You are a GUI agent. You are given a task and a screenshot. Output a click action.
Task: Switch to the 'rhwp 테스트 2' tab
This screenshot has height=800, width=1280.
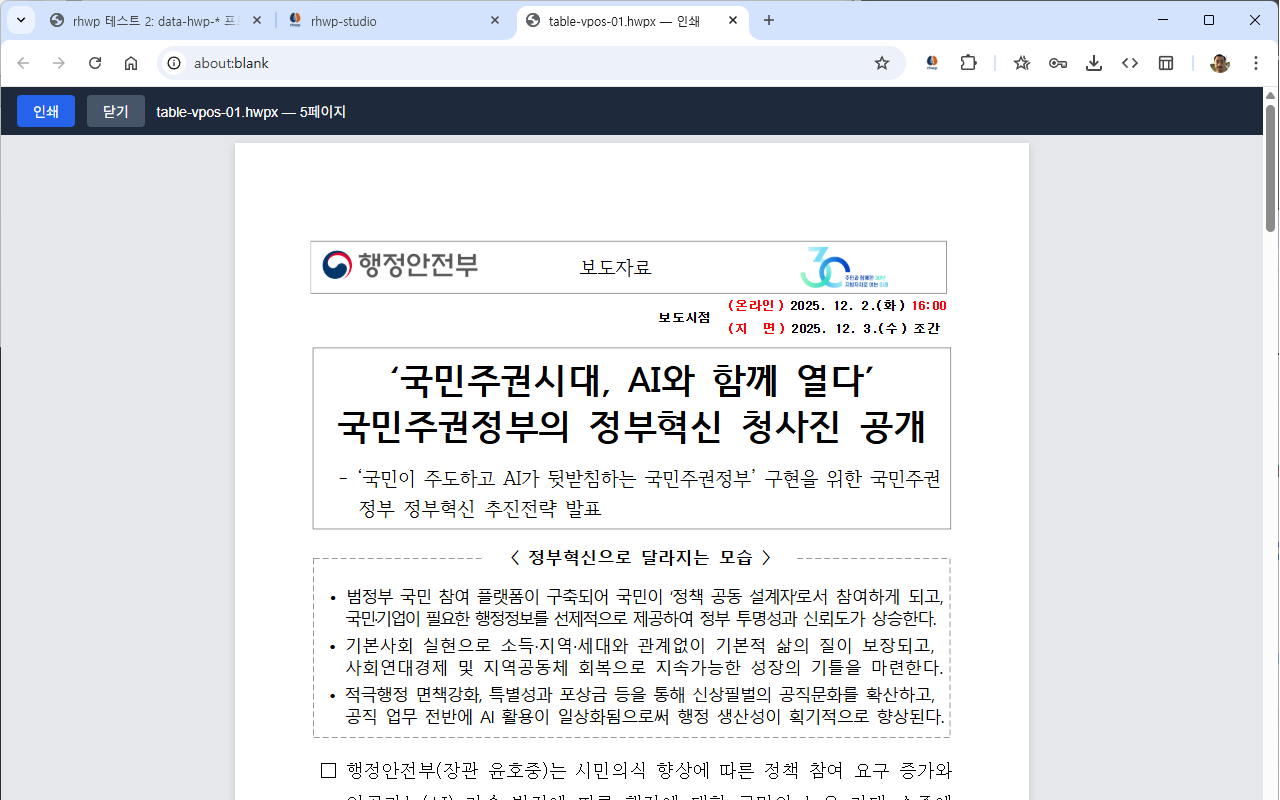click(154, 21)
